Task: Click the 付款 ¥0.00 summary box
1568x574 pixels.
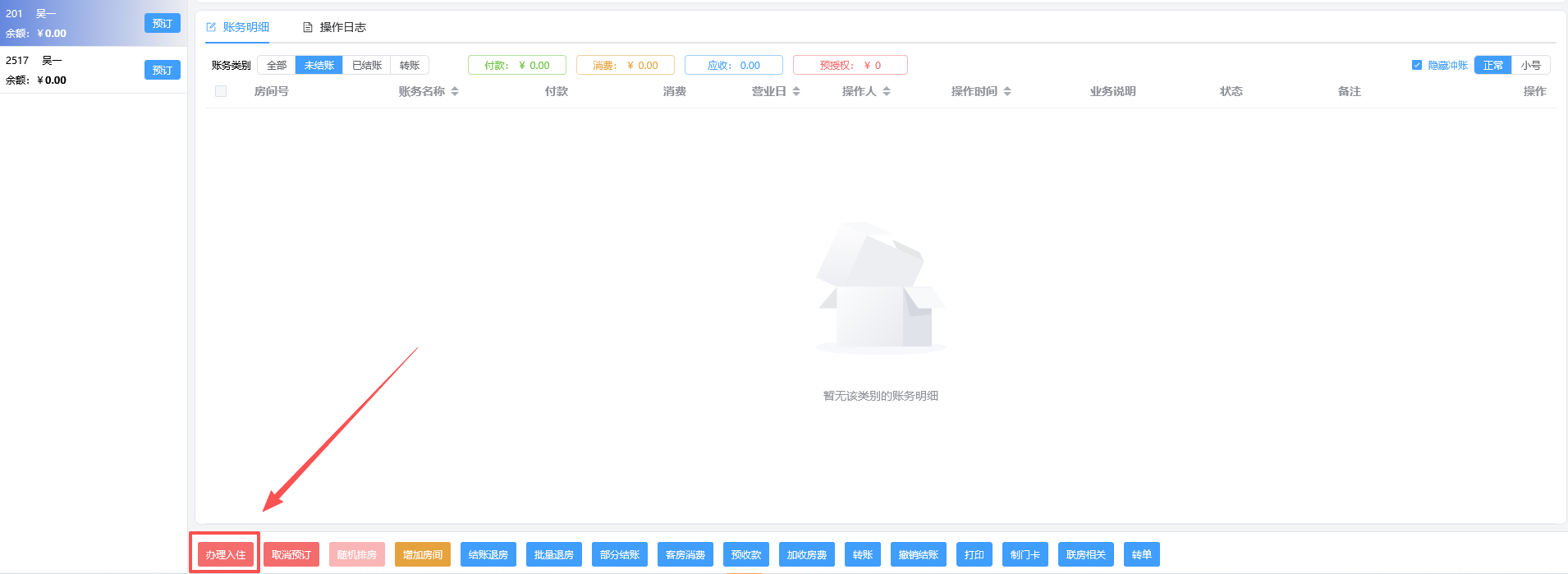Action: (x=517, y=65)
